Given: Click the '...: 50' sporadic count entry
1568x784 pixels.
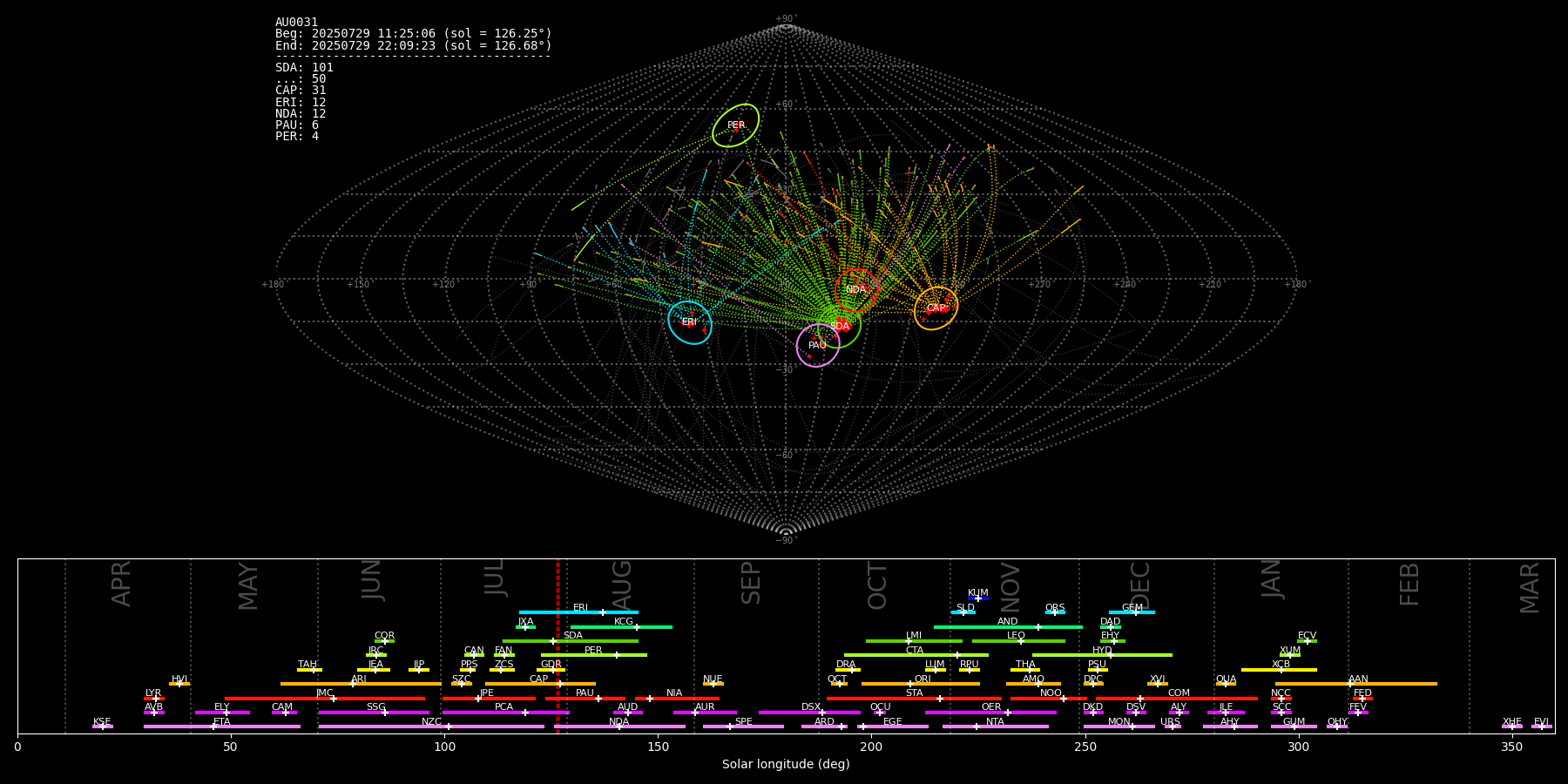Looking at the screenshot, I should (301, 79).
